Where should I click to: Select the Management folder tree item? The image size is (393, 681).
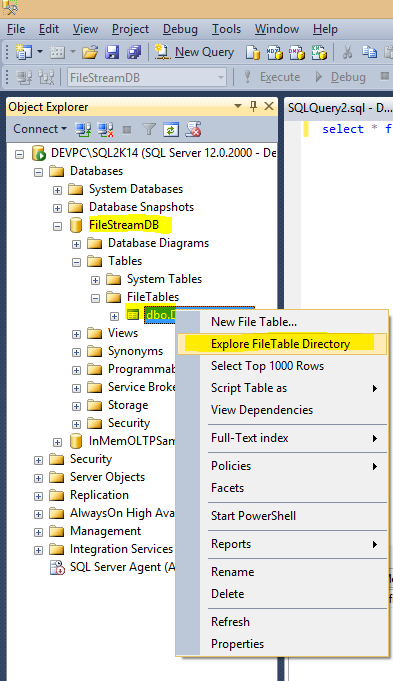pos(105,531)
